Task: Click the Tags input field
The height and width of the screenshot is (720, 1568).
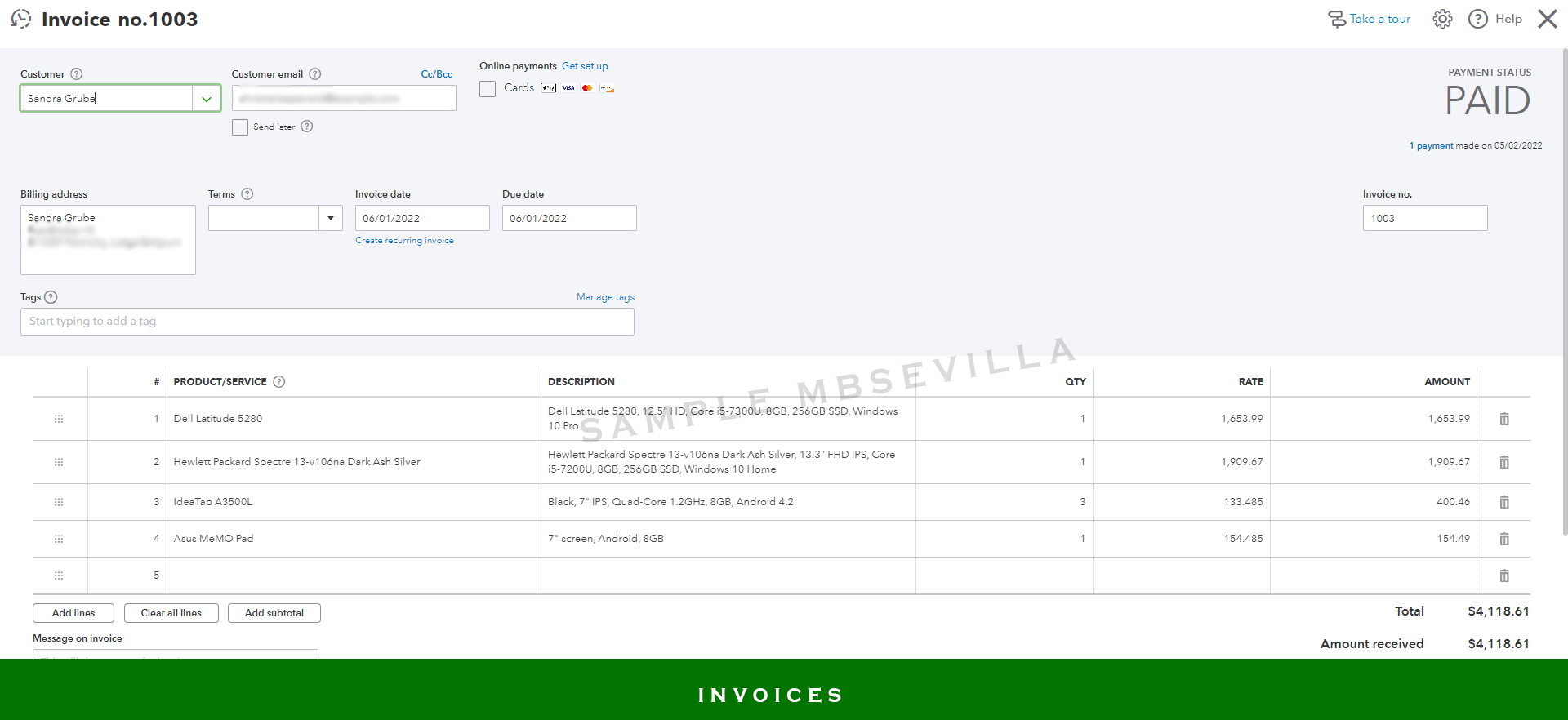Action: [327, 322]
